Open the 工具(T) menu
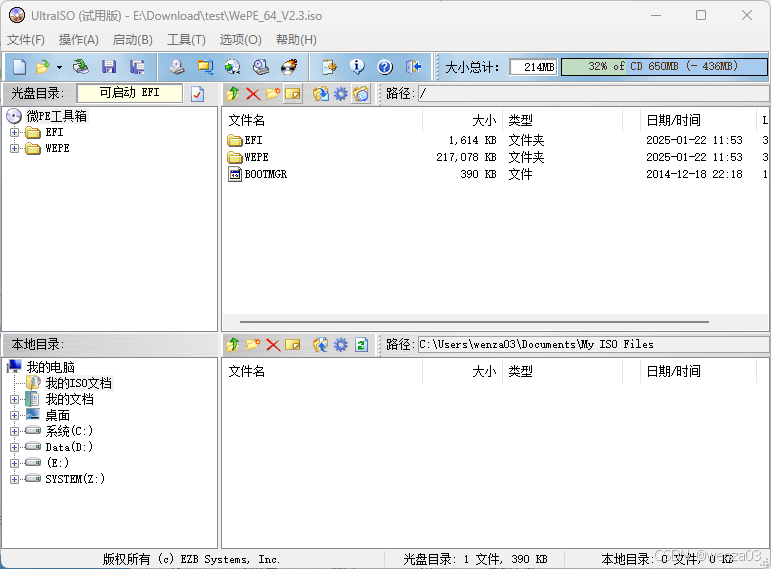 coord(186,40)
